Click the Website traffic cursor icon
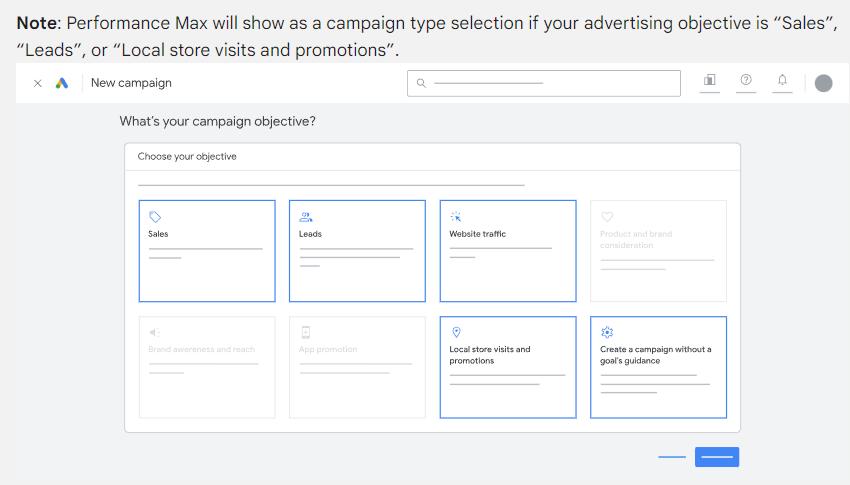The image size is (850, 485). pos(456,217)
